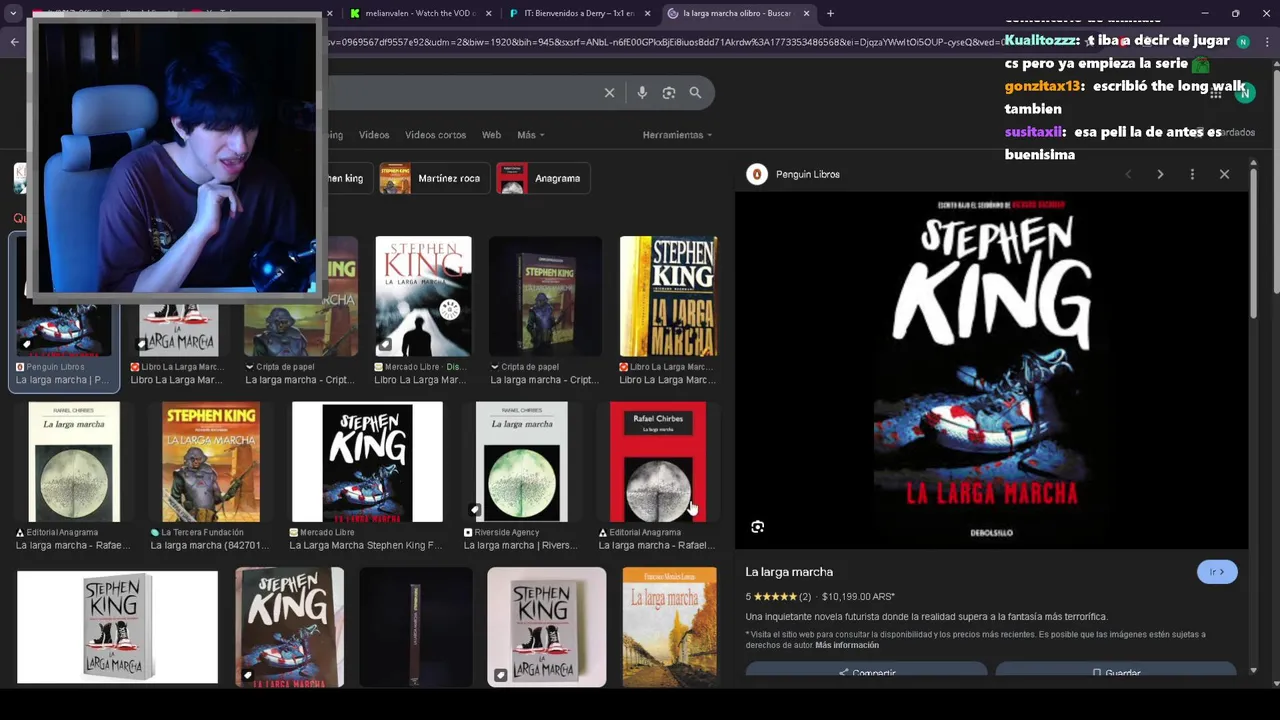
Task: Close the IT: Bienvenidos a Derry tab
Action: 648,13
